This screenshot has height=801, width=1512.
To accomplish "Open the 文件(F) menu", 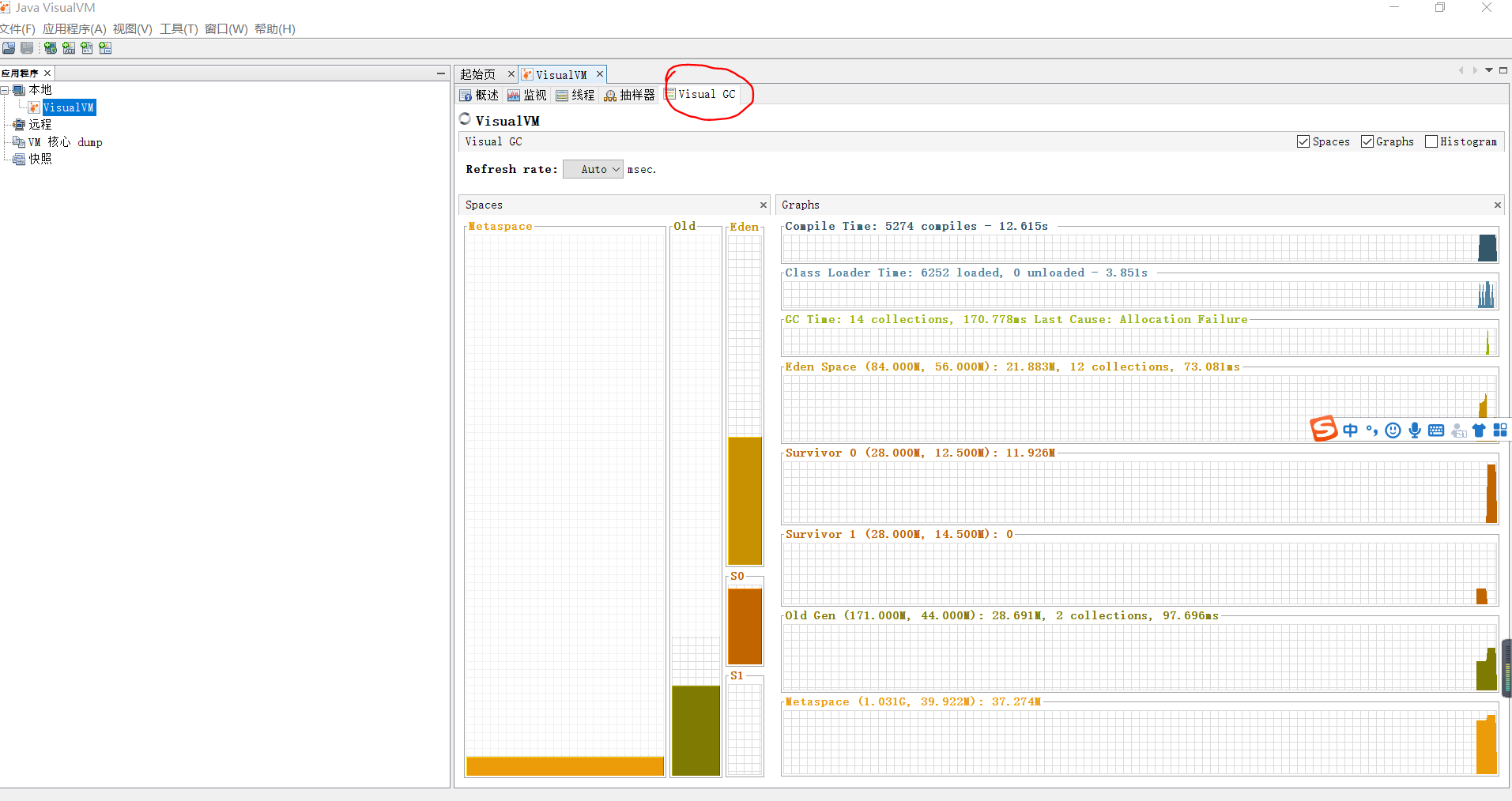I will (17, 29).
